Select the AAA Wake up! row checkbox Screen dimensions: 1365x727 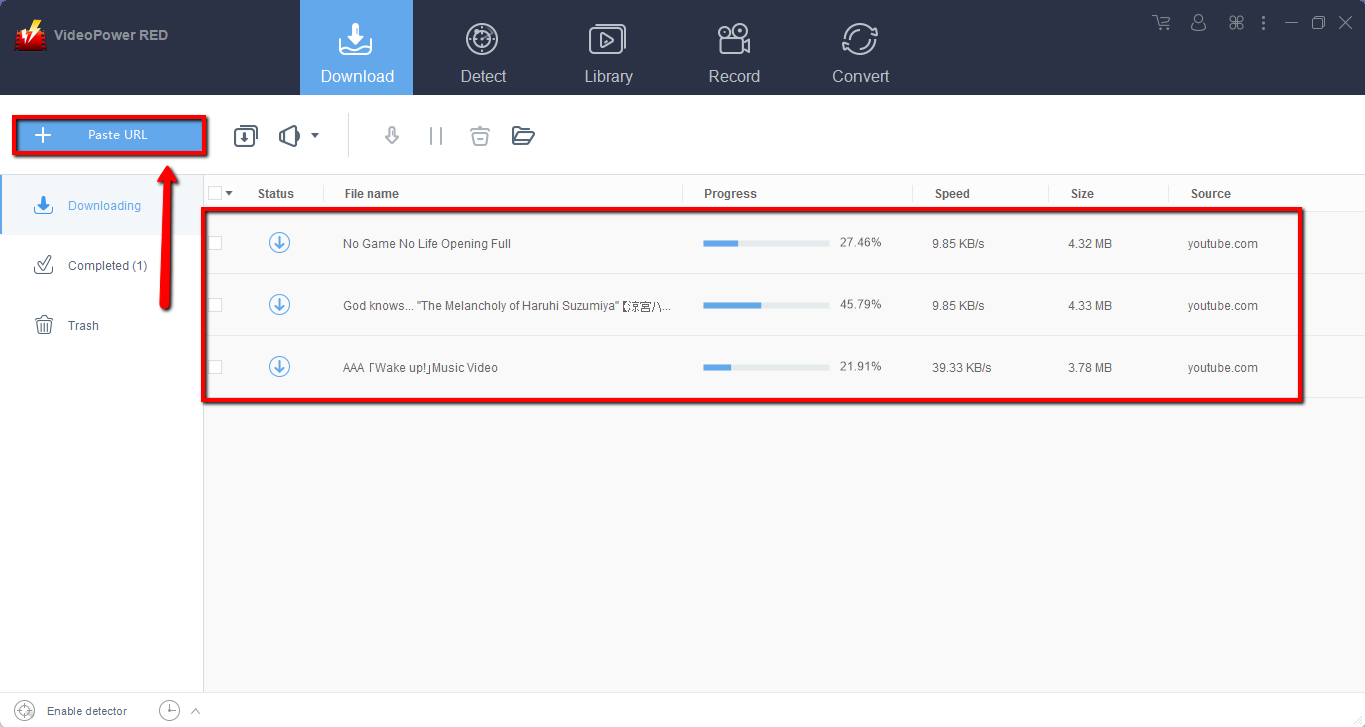215,367
